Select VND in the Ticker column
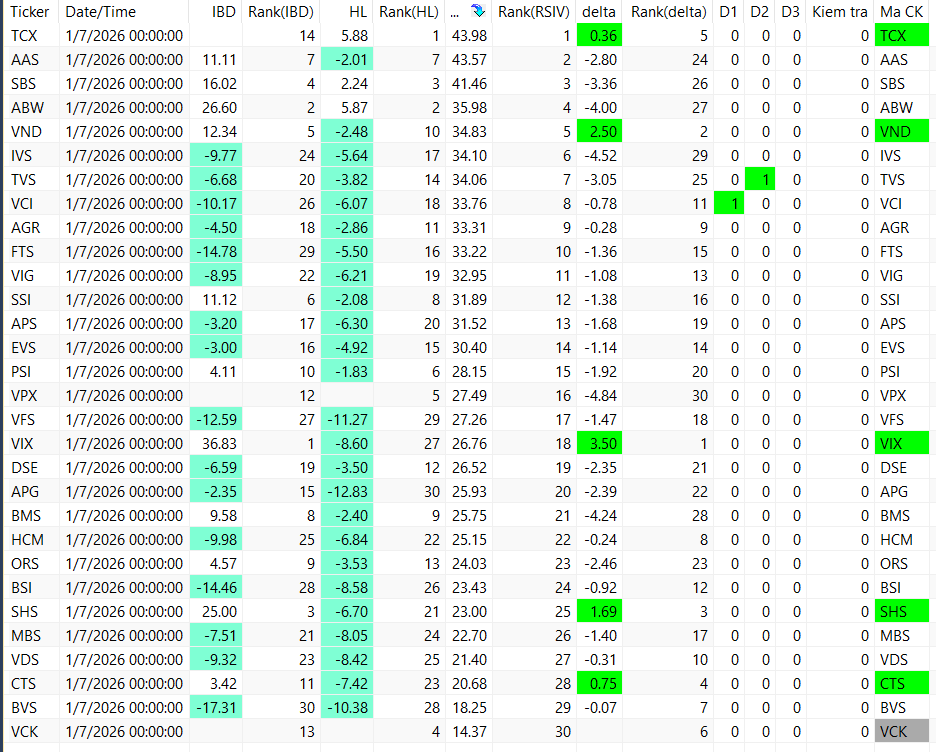This screenshot has width=936, height=752. click(26, 131)
